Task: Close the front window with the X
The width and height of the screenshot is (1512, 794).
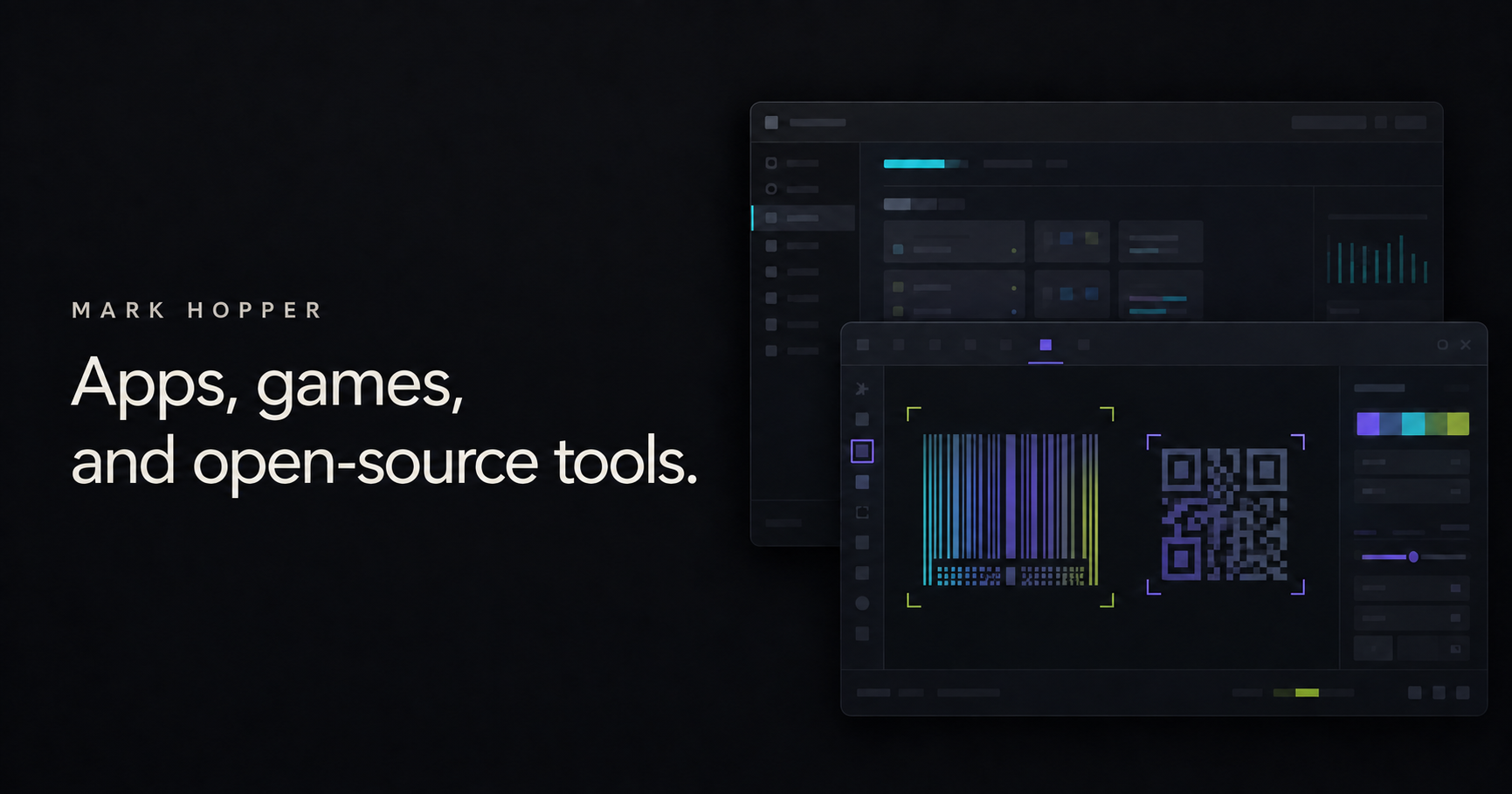Action: 1466,345
